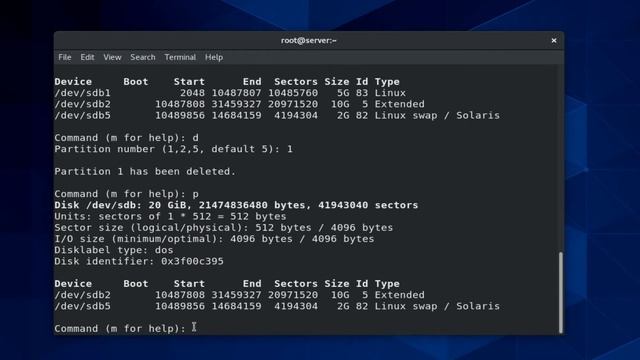Open the Help menu
The height and width of the screenshot is (360, 640).
tap(213, 57)
